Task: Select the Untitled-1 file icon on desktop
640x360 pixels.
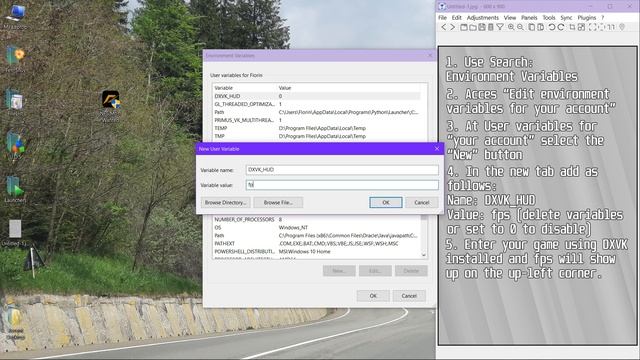Action: (x=15, y=233)
